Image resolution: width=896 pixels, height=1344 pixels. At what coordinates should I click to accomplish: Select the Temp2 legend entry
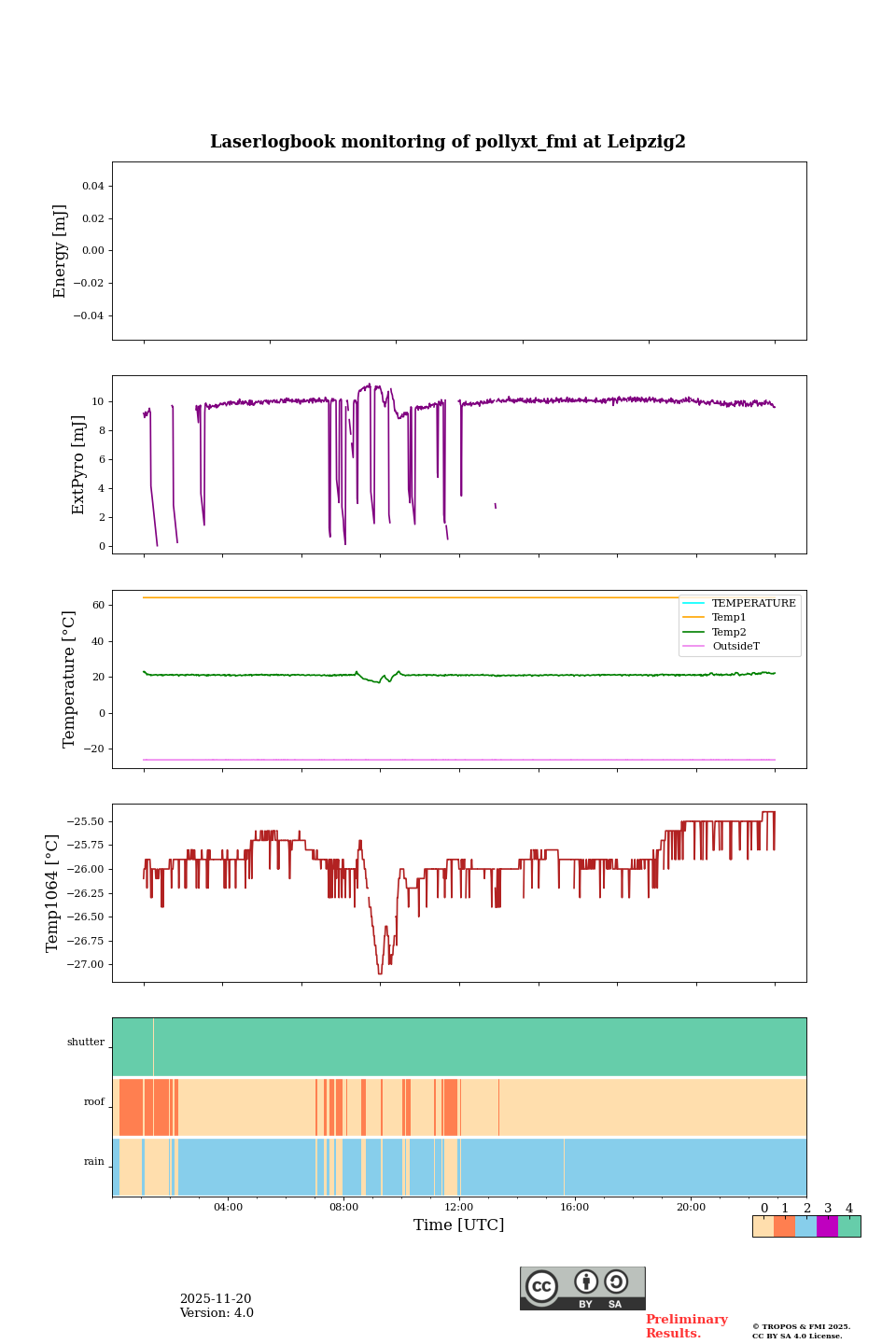(728, 632)
